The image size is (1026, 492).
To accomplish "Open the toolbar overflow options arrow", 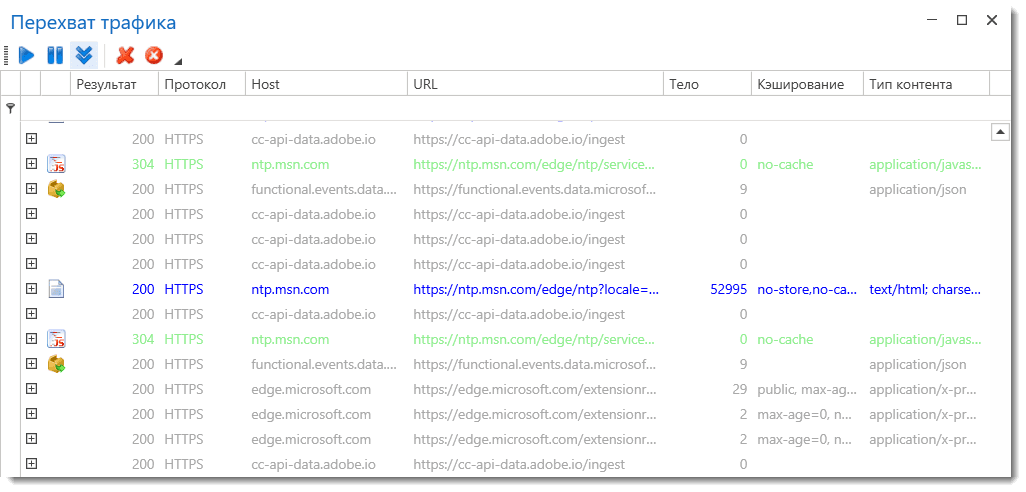I will [178, 59].
